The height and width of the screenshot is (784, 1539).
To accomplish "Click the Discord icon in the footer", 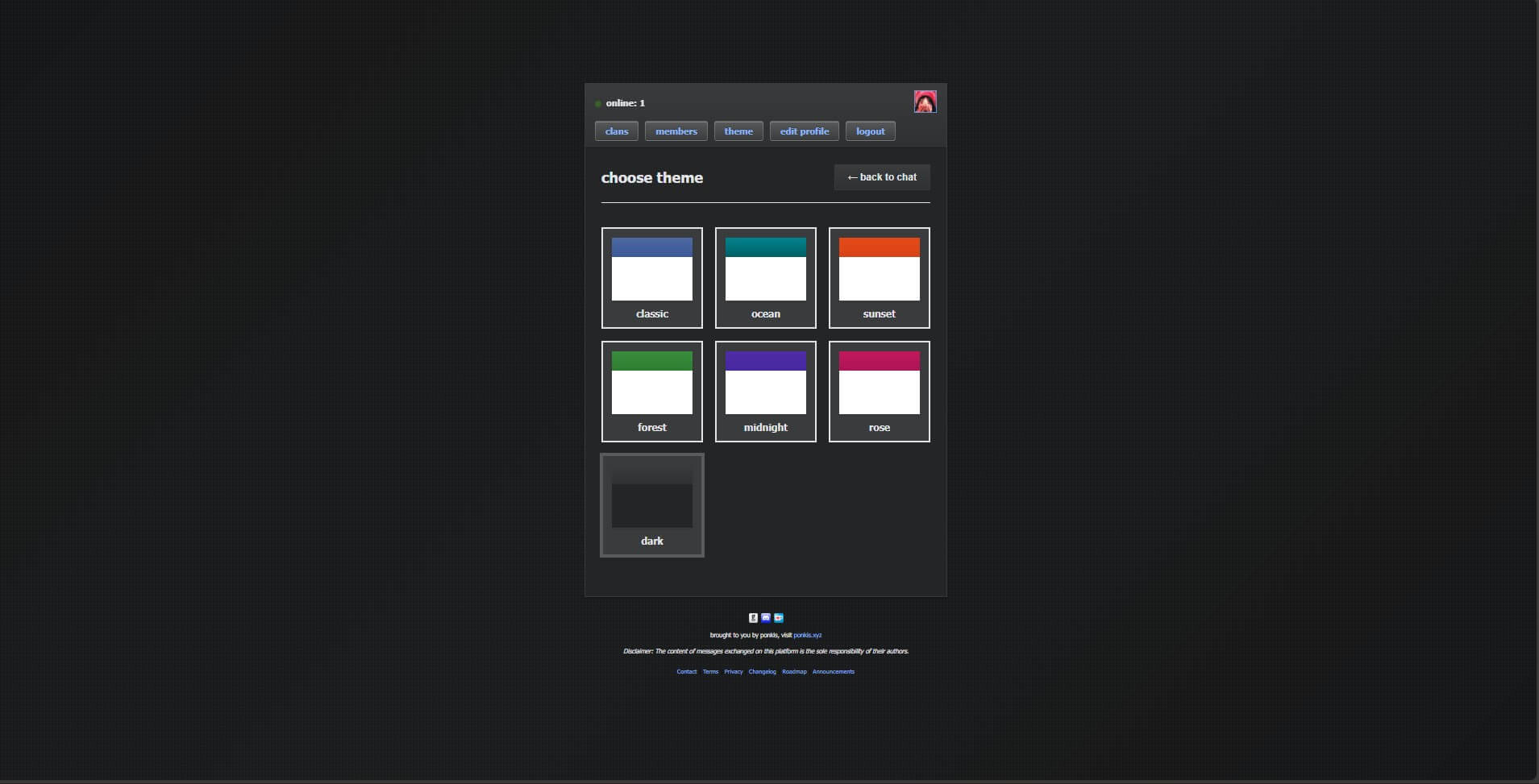I will click(766, 618).
